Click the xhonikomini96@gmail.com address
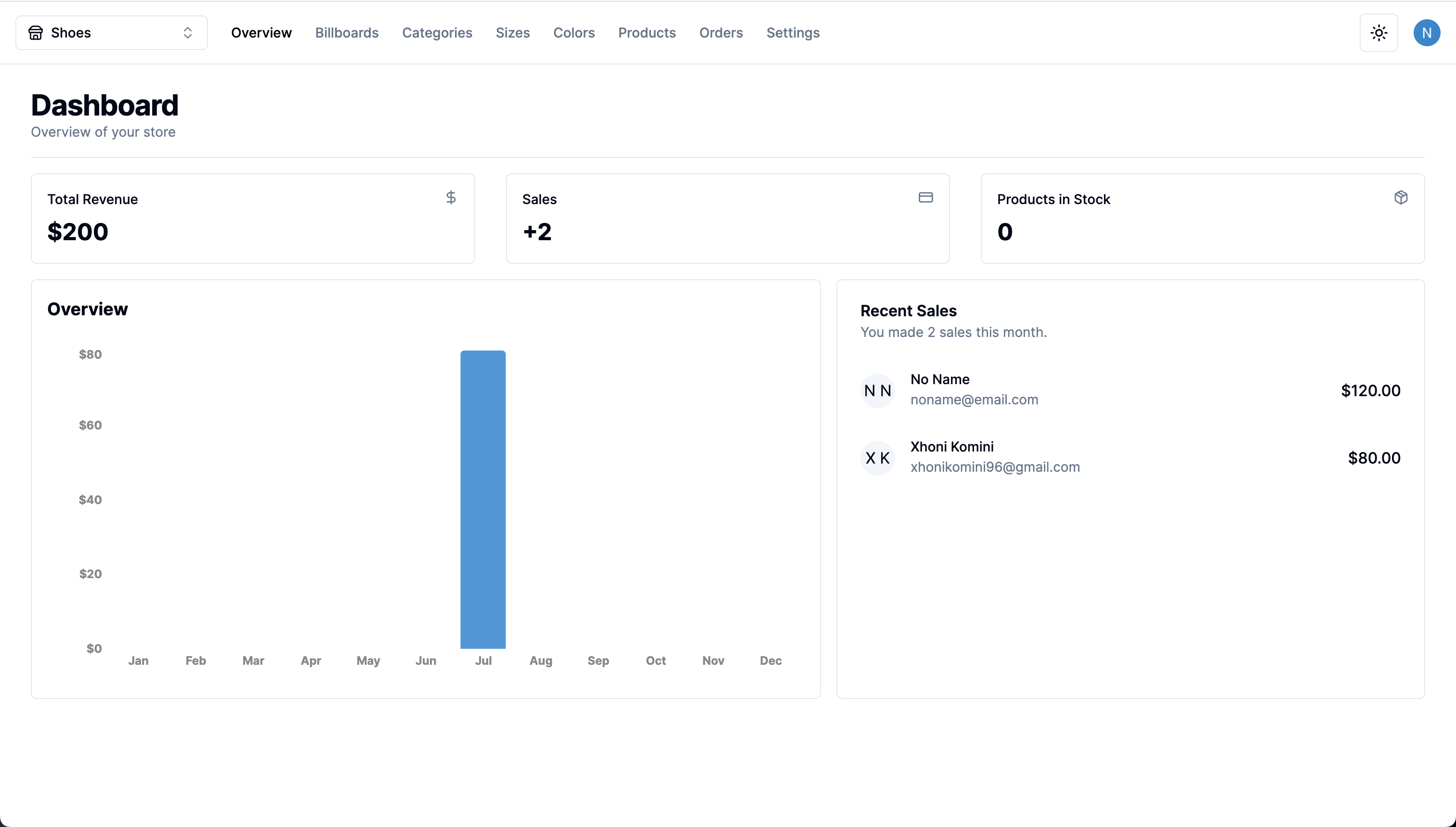The width and height of the screenshot is (1456, 827). coord(995,467)
